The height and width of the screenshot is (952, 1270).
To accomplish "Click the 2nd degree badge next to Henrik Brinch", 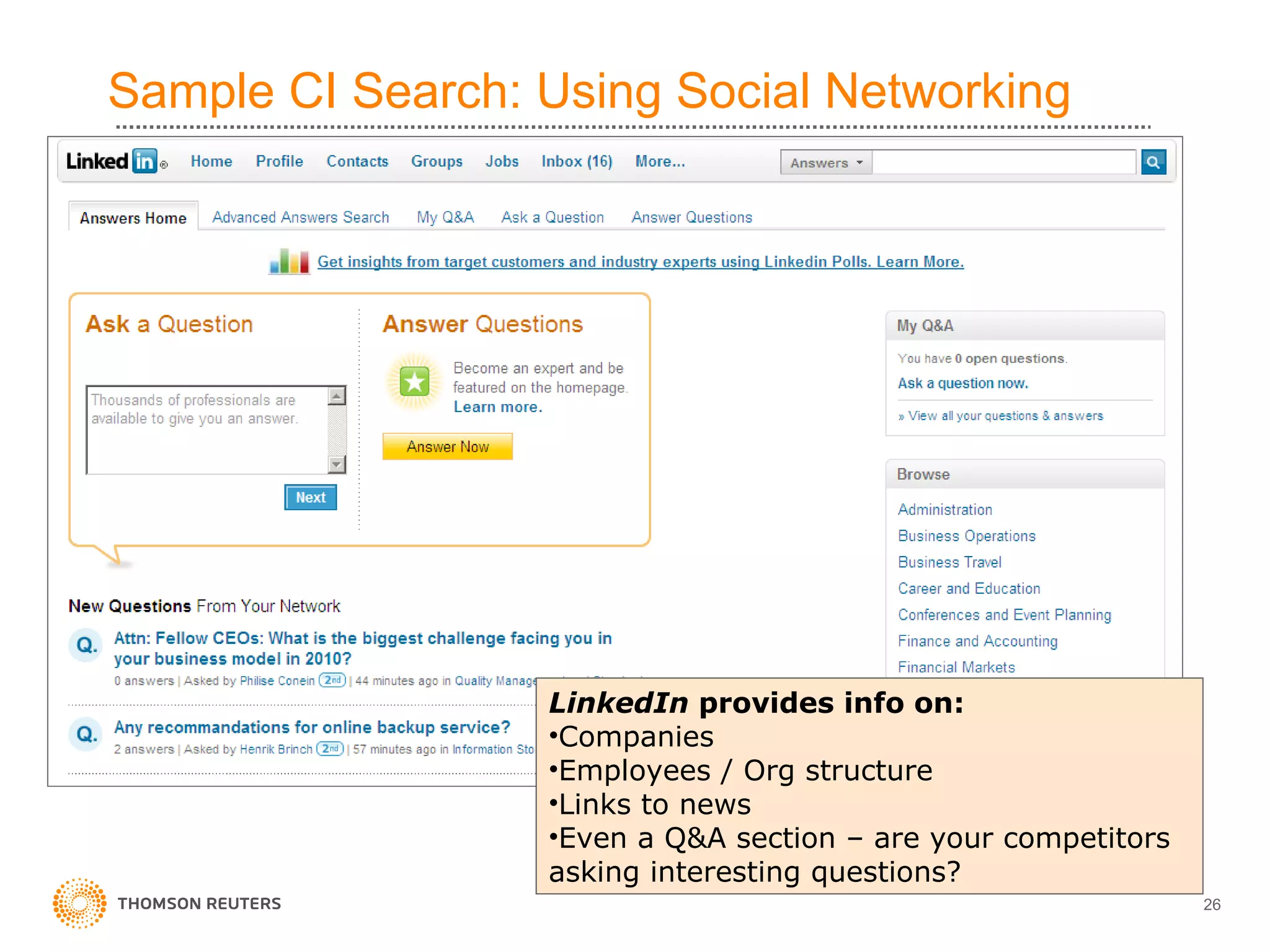I will click(330, 749).
